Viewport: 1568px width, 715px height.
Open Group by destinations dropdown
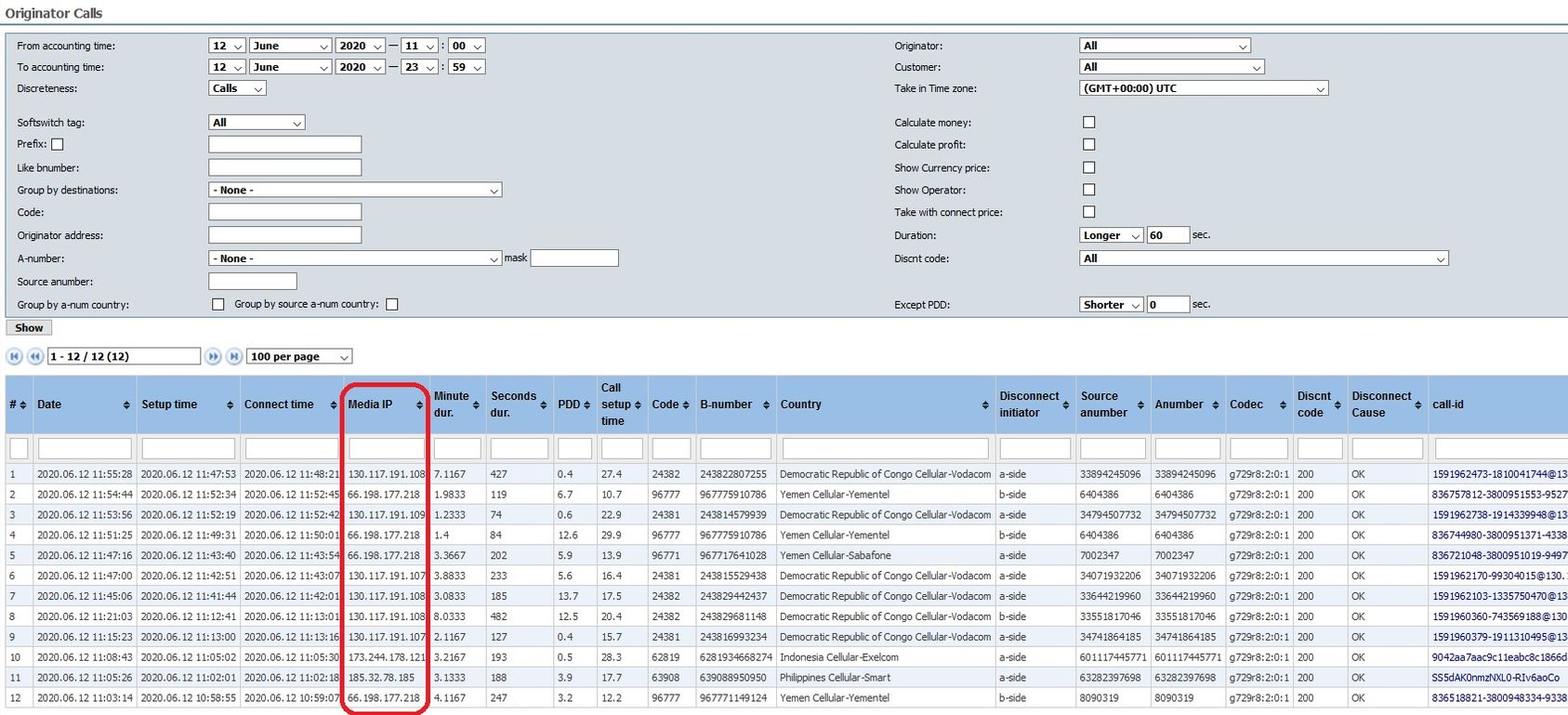(355, 190)
